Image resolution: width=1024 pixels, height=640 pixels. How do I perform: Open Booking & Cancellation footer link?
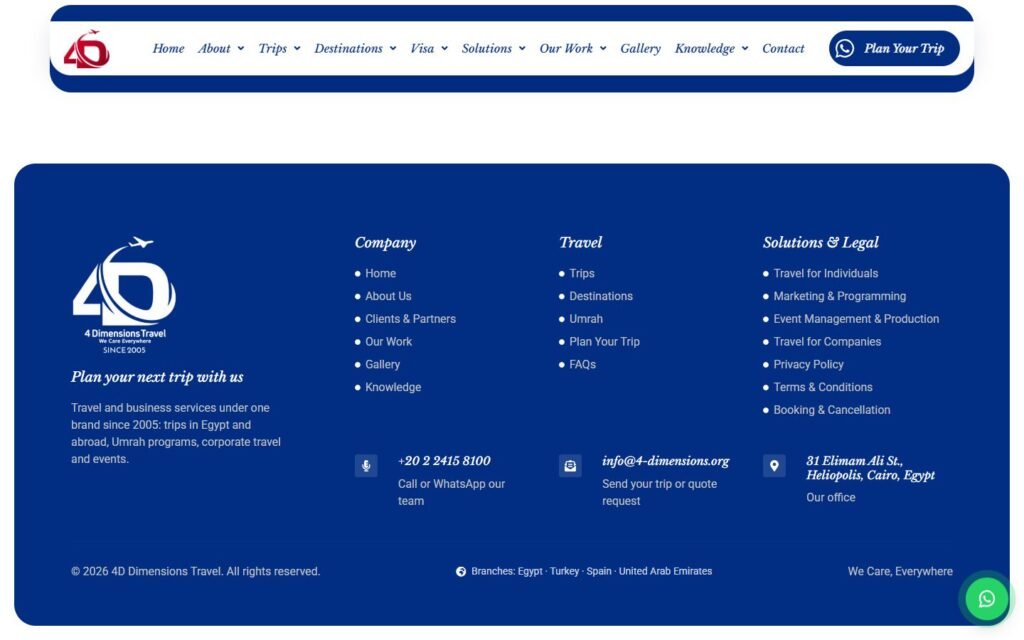click(x=832, y=411)
